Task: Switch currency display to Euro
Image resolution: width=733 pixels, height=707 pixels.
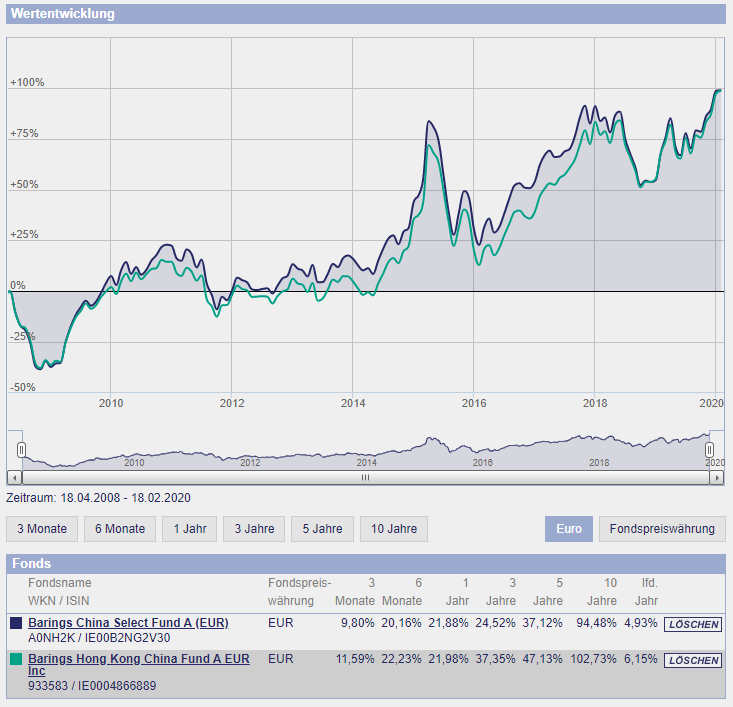Action: point(568,529)
